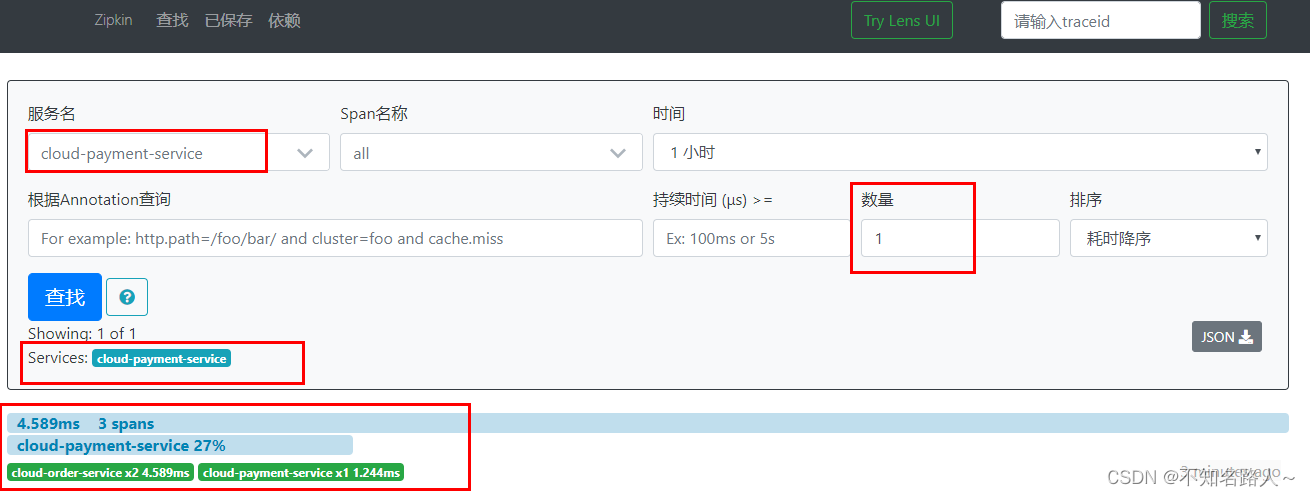
Task: Focus the traceid input field
Action: click(1101, 20)
